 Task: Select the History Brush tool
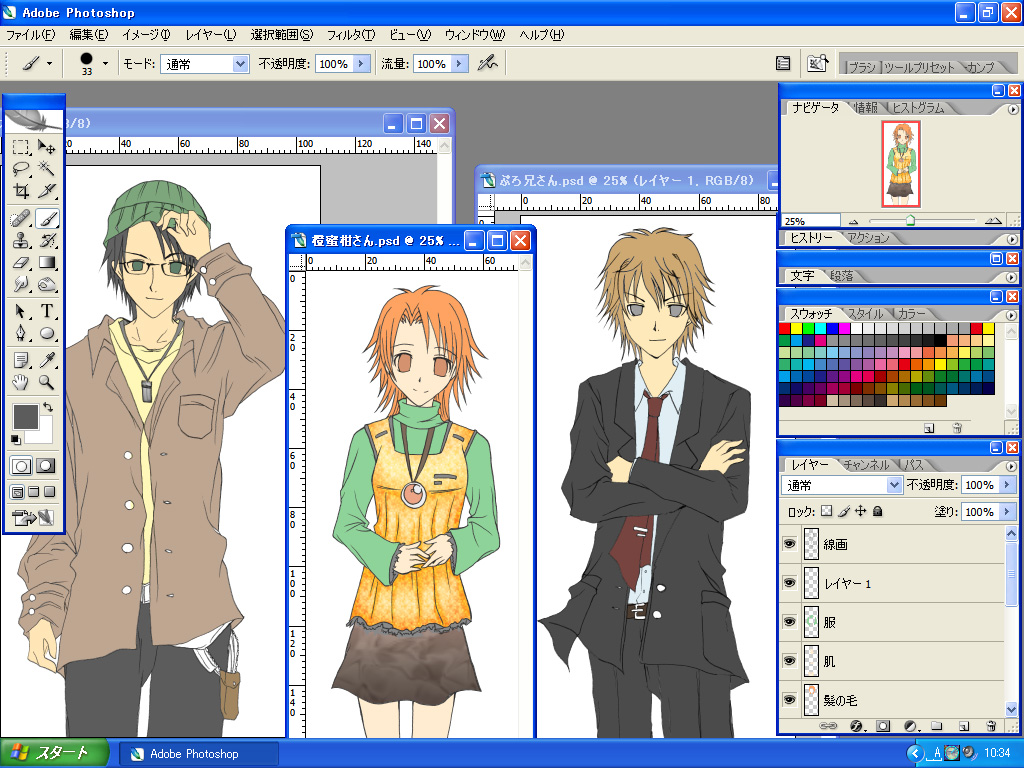pos(47,240)
